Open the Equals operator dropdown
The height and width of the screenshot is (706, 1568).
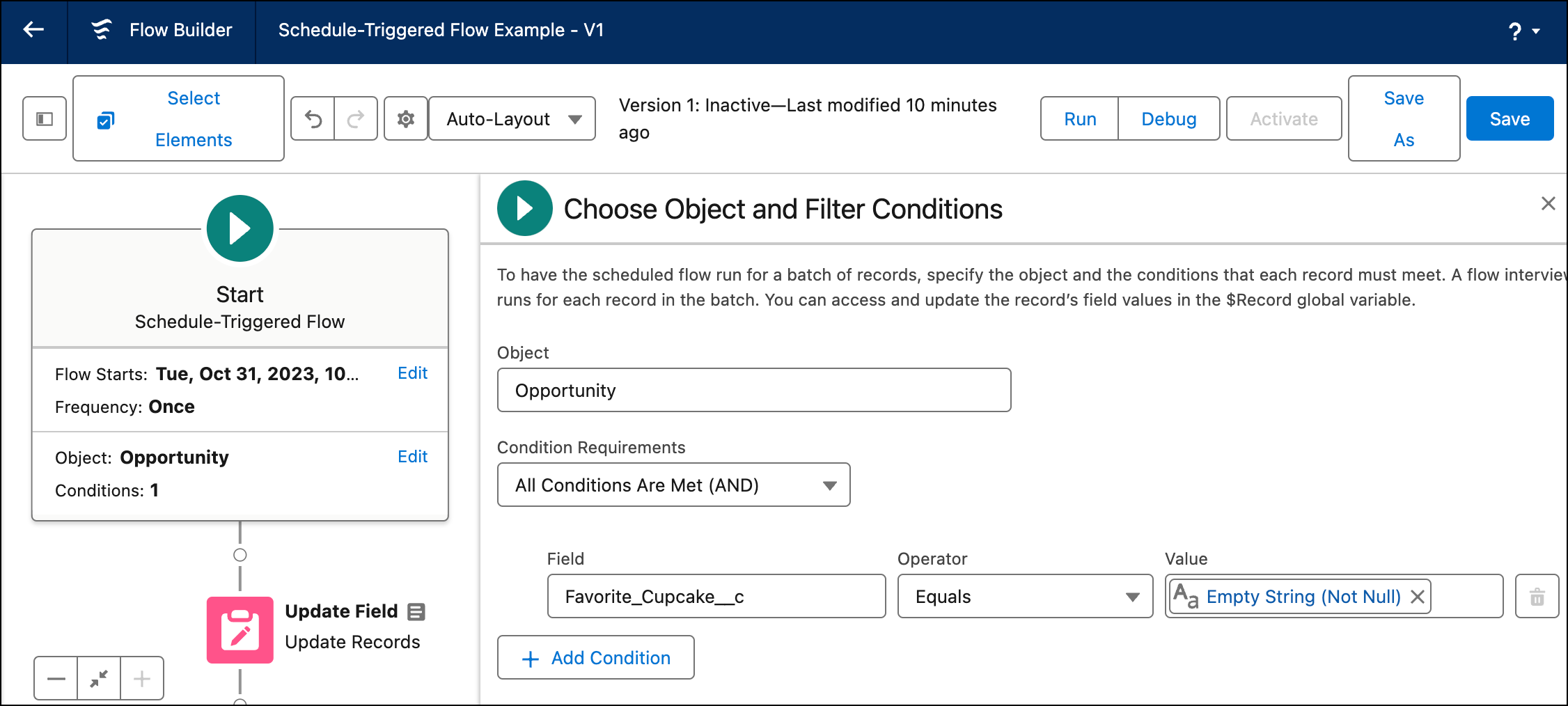point(1025,596)
